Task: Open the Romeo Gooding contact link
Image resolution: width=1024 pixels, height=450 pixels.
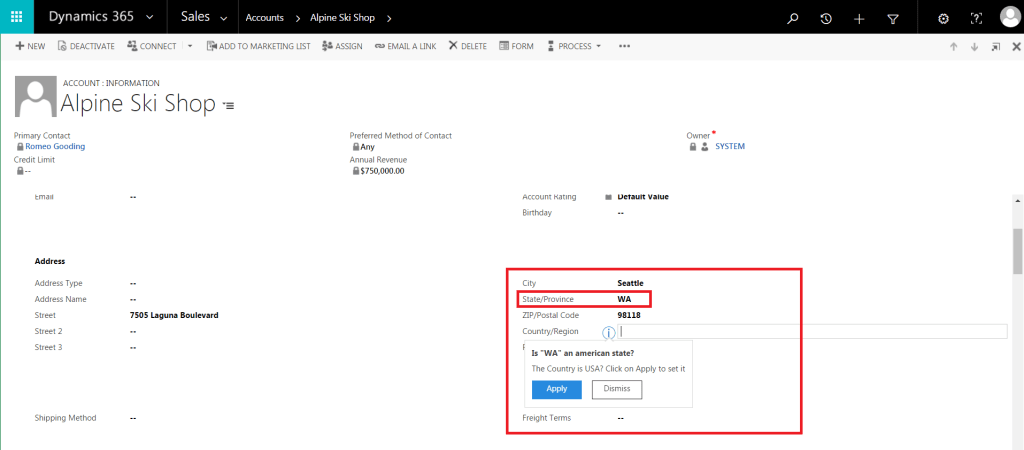Action: pos(55,146)
